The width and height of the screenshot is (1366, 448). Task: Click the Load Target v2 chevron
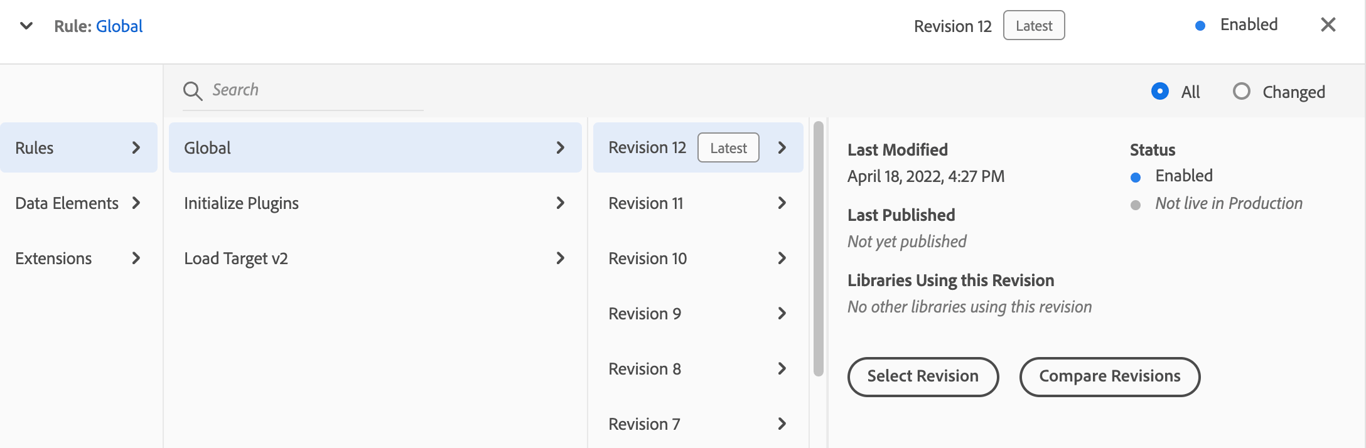click(x=560, y=258)
